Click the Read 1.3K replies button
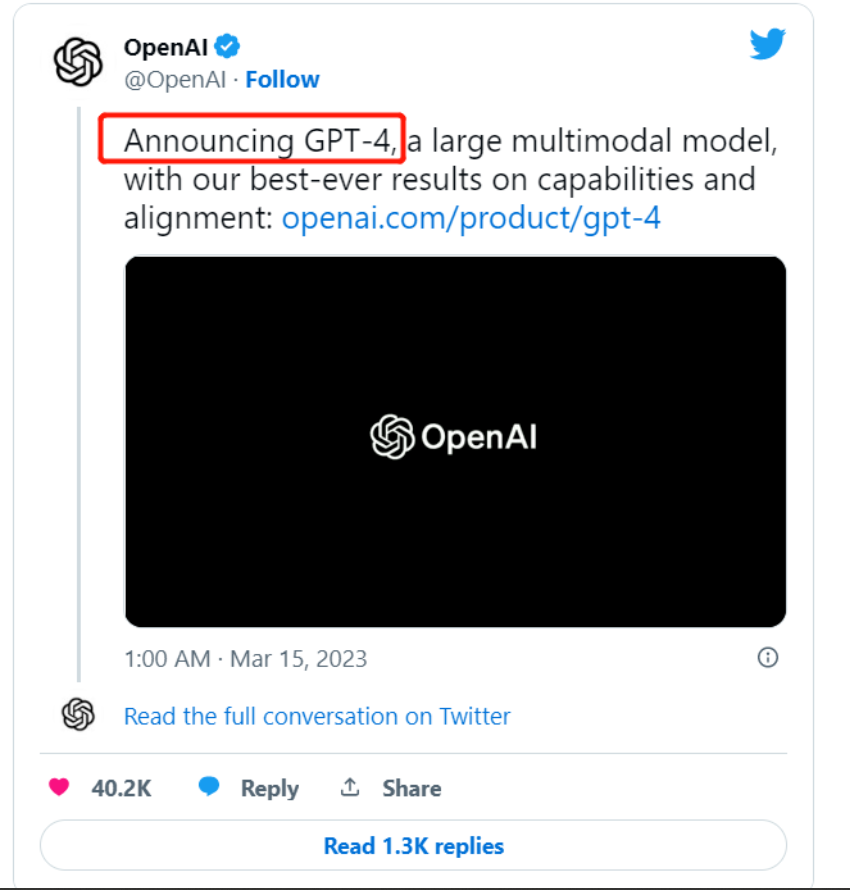Image resolution: width=850 pixels, height=890 pixels. (413, 846)
